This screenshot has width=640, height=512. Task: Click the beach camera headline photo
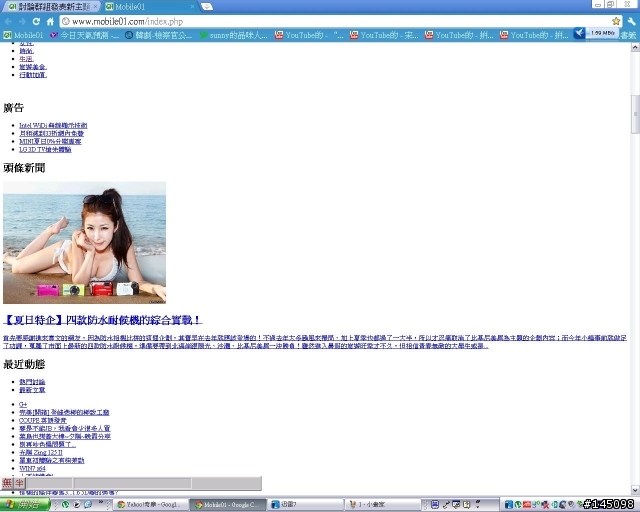(x=84, y=243)
